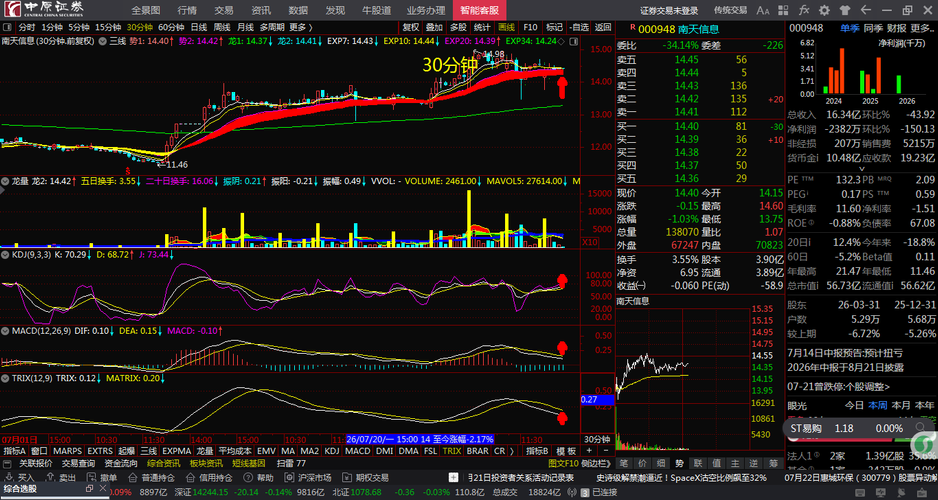This screenshot has height=500, width=938.
Task: Open 沪深市场 in trade bar
Action: (308, 478)
